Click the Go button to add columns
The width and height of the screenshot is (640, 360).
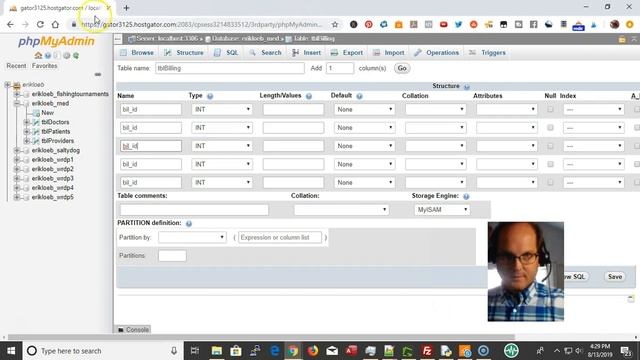pyautogui.click(x=402, y=68)
